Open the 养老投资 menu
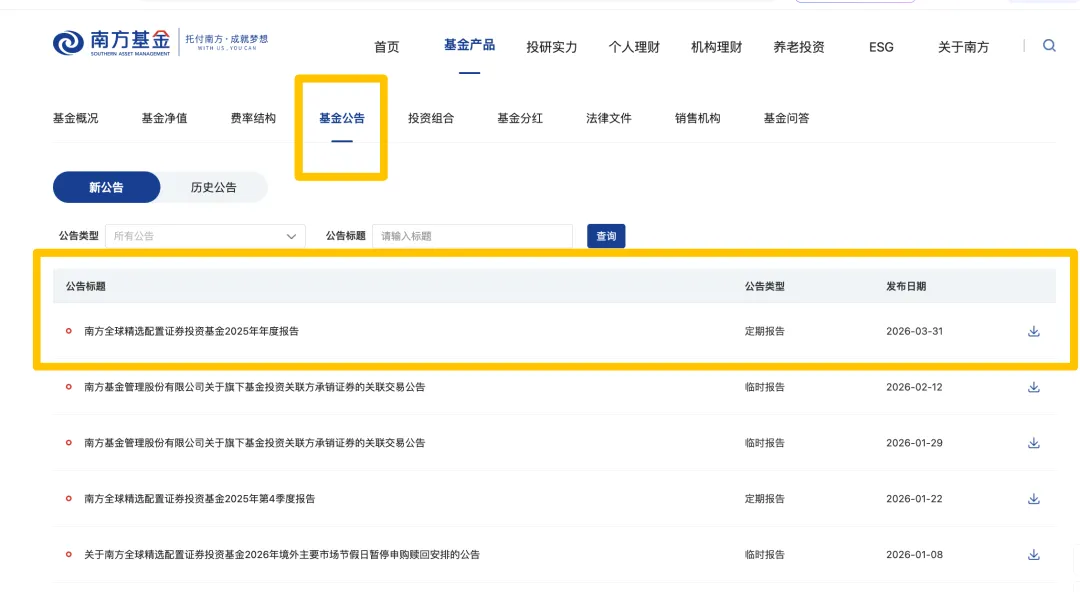1080x592 pixels. [x=799, y=47]
